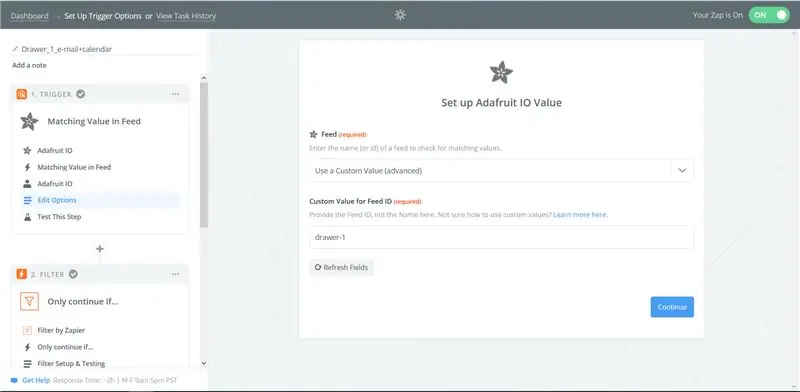Click the Custom Value for Feed ID field
Viewport: 800px width, 392px height.
click(x=502, y=237)
